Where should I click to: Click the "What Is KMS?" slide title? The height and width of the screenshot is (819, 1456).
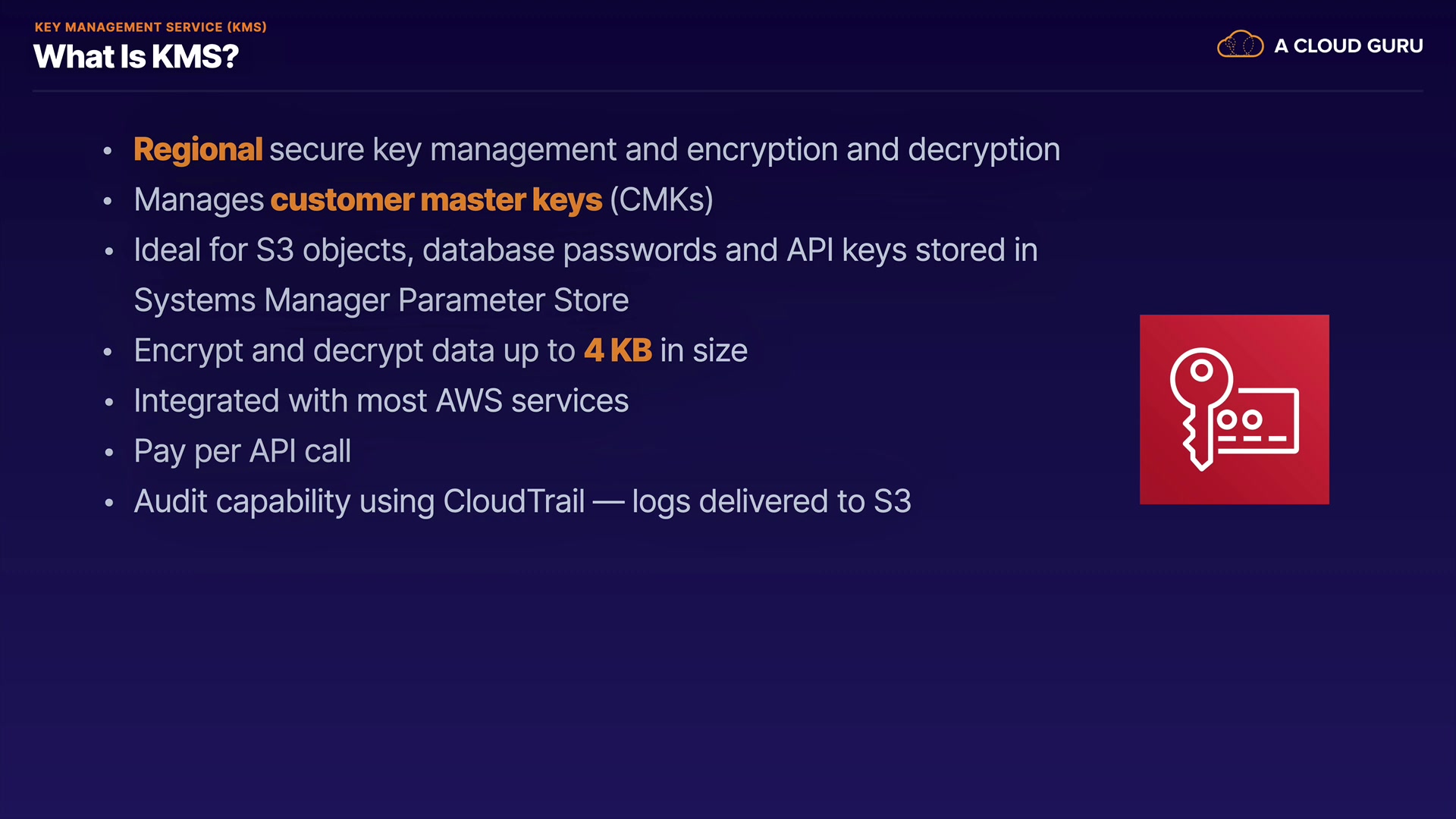point(136,57)
